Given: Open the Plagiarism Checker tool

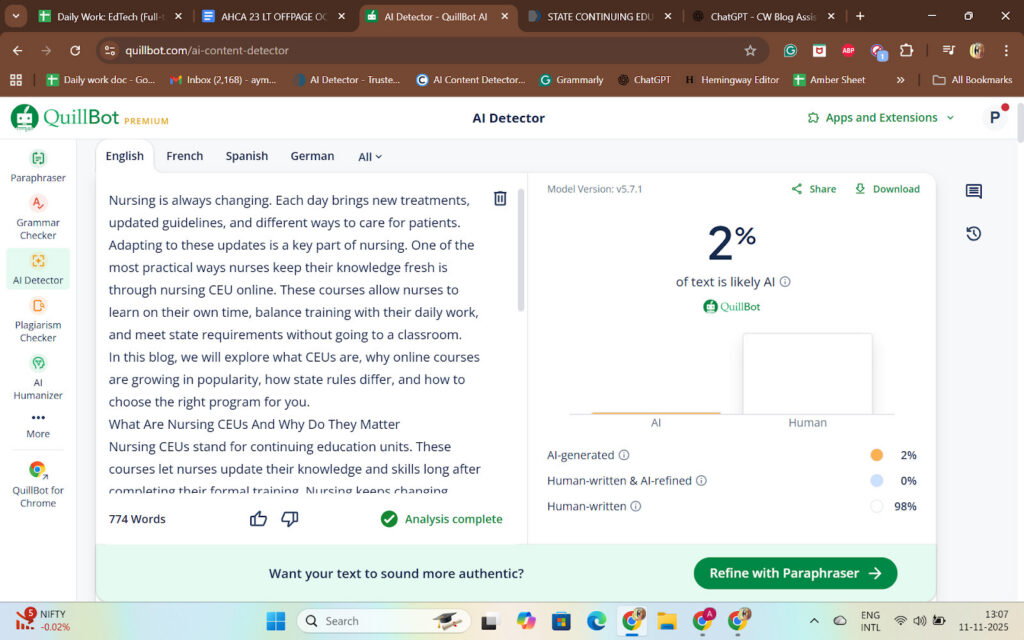Looking at the screenshot, I should pyautogui.click(x=38, y=319).
